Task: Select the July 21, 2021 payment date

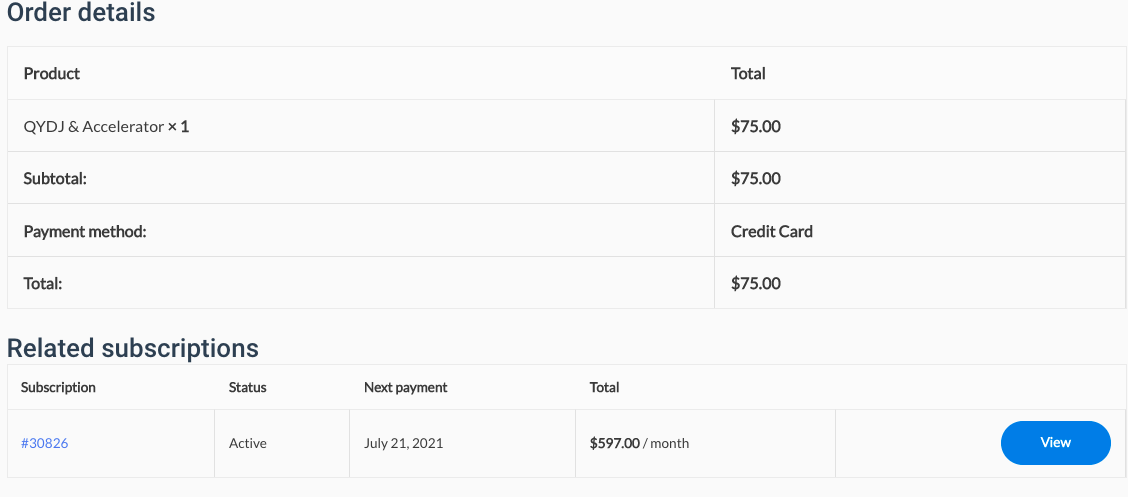Action: pos(403,443)
